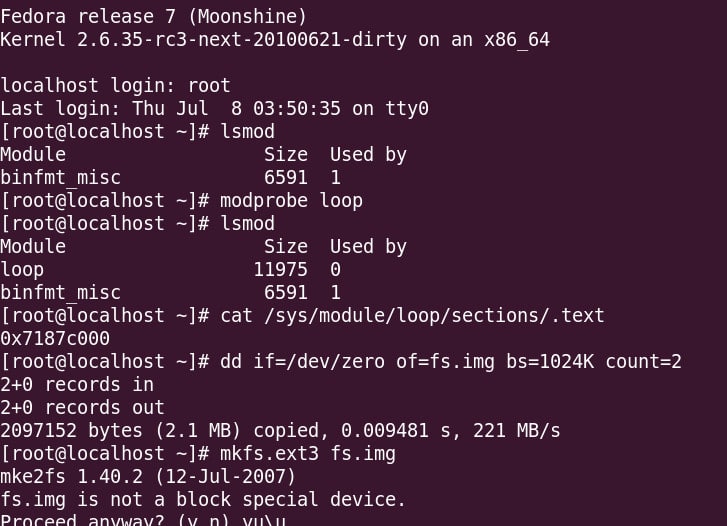The height and width of the screenshot is (526, 727).
Task: Click the loop module size 11975
Action: tap(280, 270)
